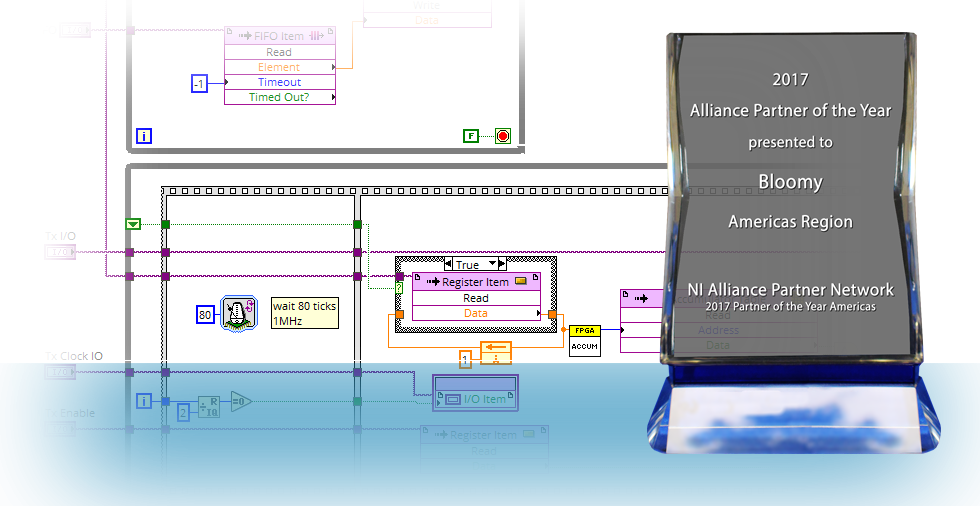Select the green F boolean constant
The width and height of the screenshot is (980, 506).
pyautogui.click(x=471, y=136)
